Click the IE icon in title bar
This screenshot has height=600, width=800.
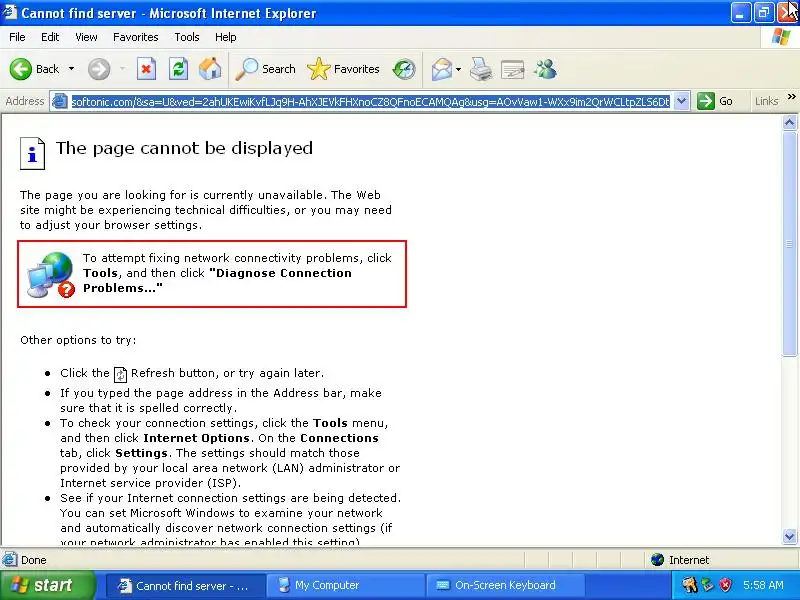[x=10, y=12]
